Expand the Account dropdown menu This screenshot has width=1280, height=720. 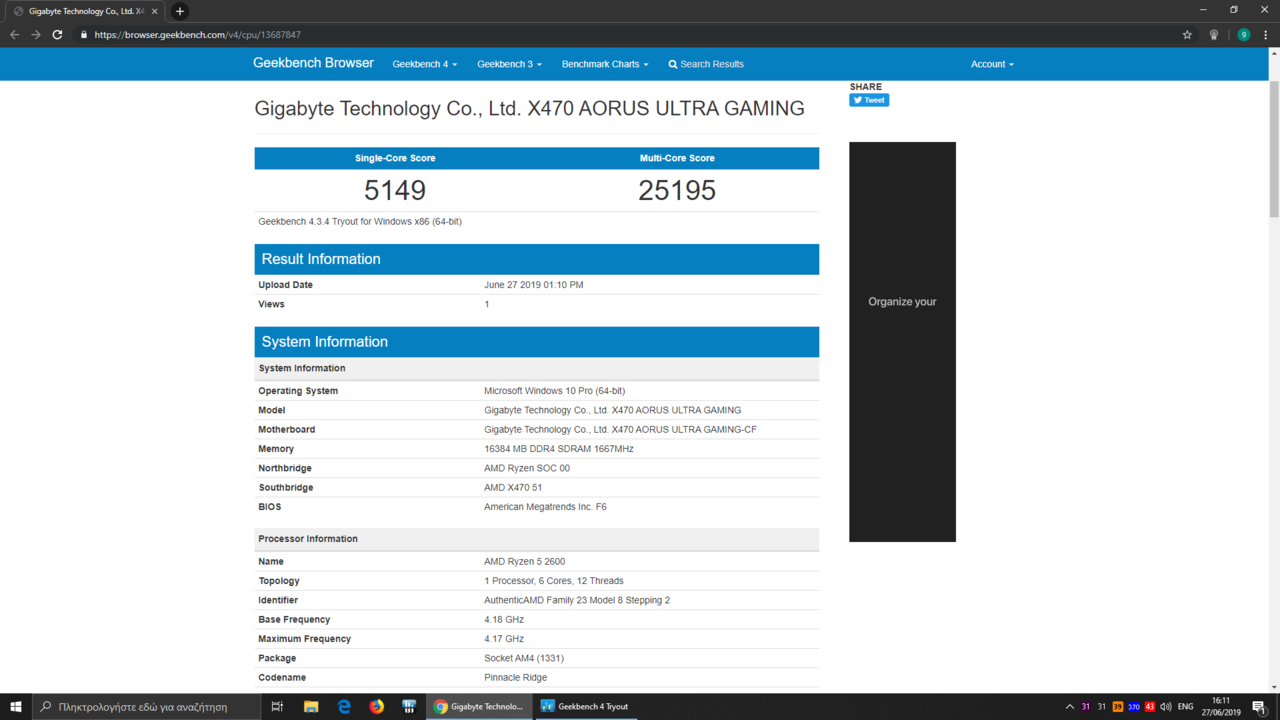pyautogui.click(x=992, y=64)
